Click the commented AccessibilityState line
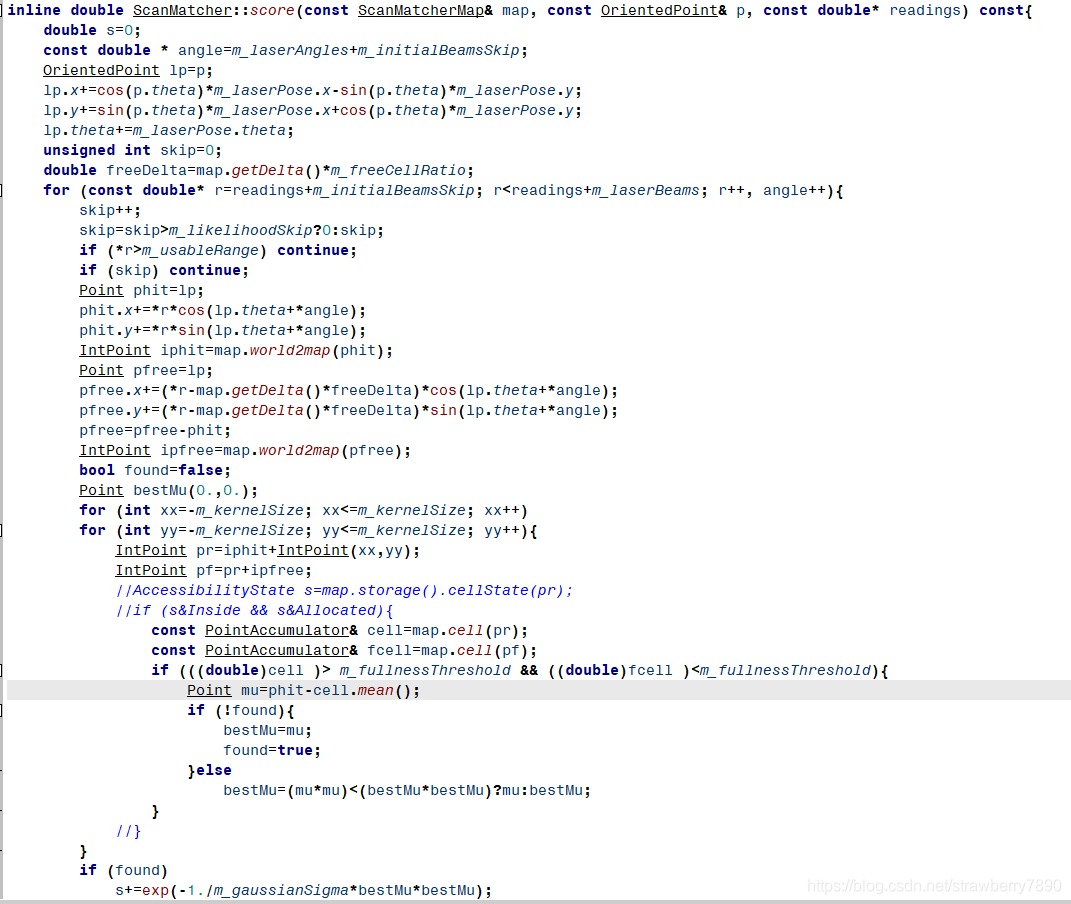 [x=344, y=590]
